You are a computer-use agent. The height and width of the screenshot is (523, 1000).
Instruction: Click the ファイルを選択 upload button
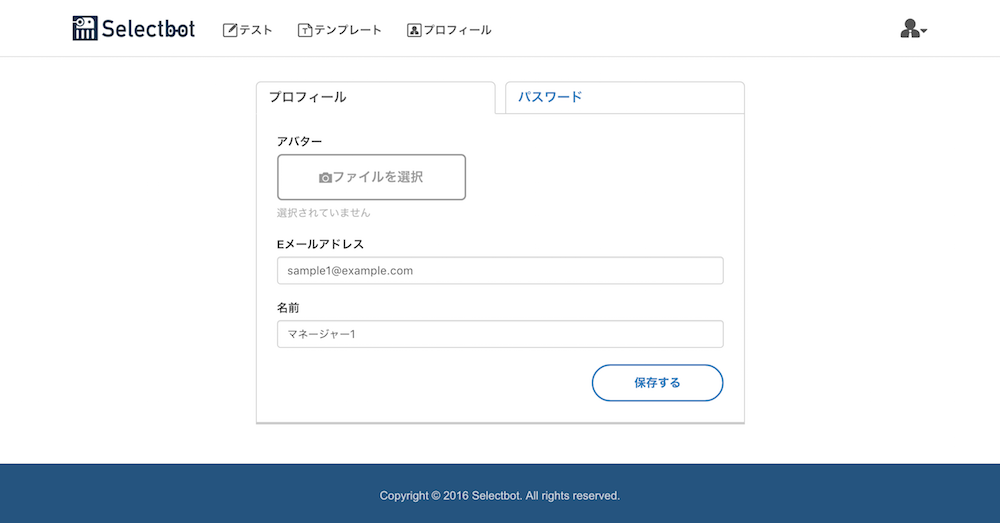[371, 177]
